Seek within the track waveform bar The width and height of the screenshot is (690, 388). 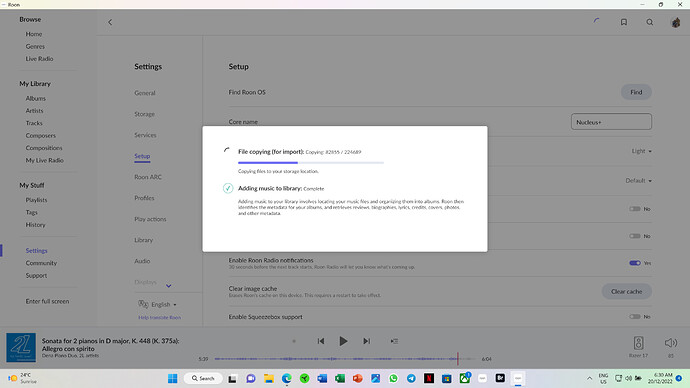tap(345, 359)
